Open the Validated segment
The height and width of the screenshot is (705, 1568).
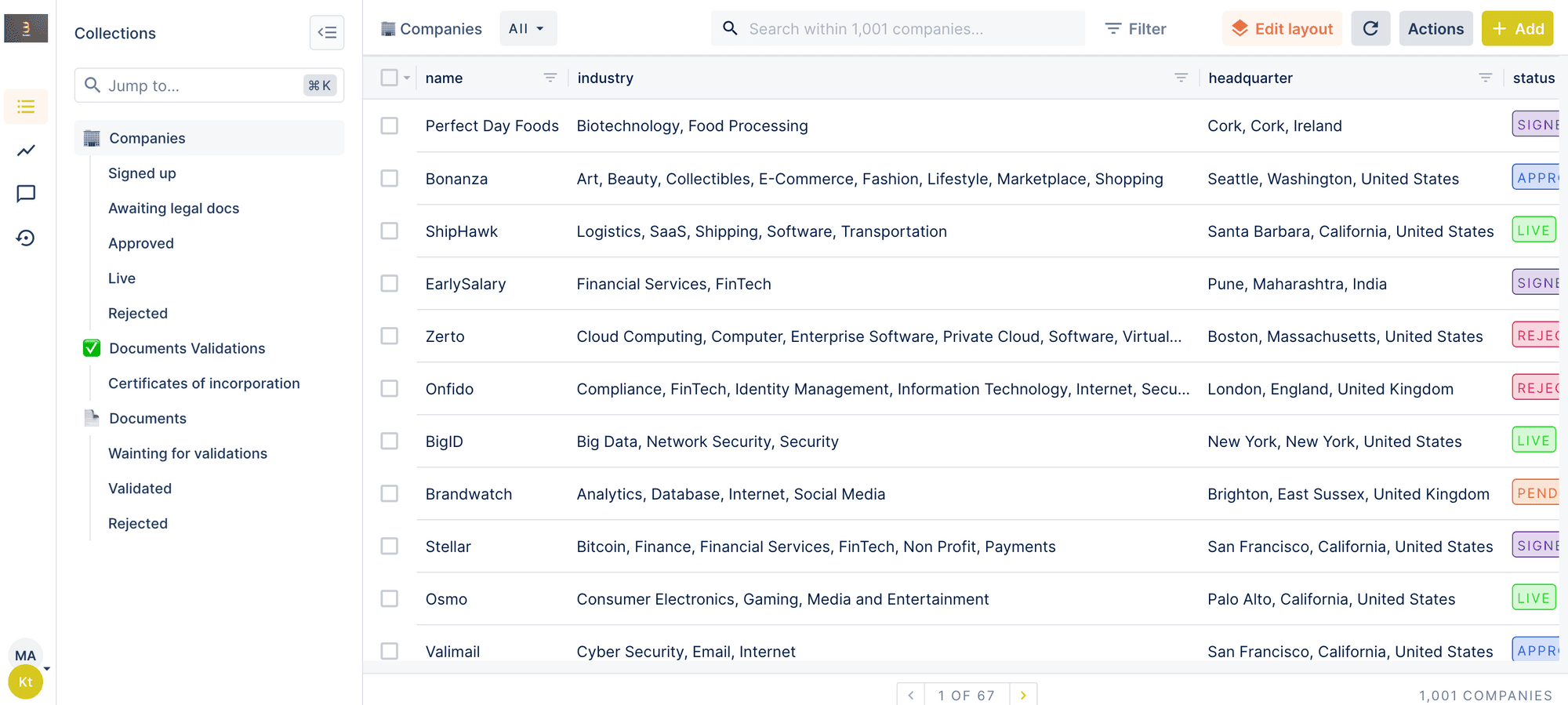click(x=140, y=489)
